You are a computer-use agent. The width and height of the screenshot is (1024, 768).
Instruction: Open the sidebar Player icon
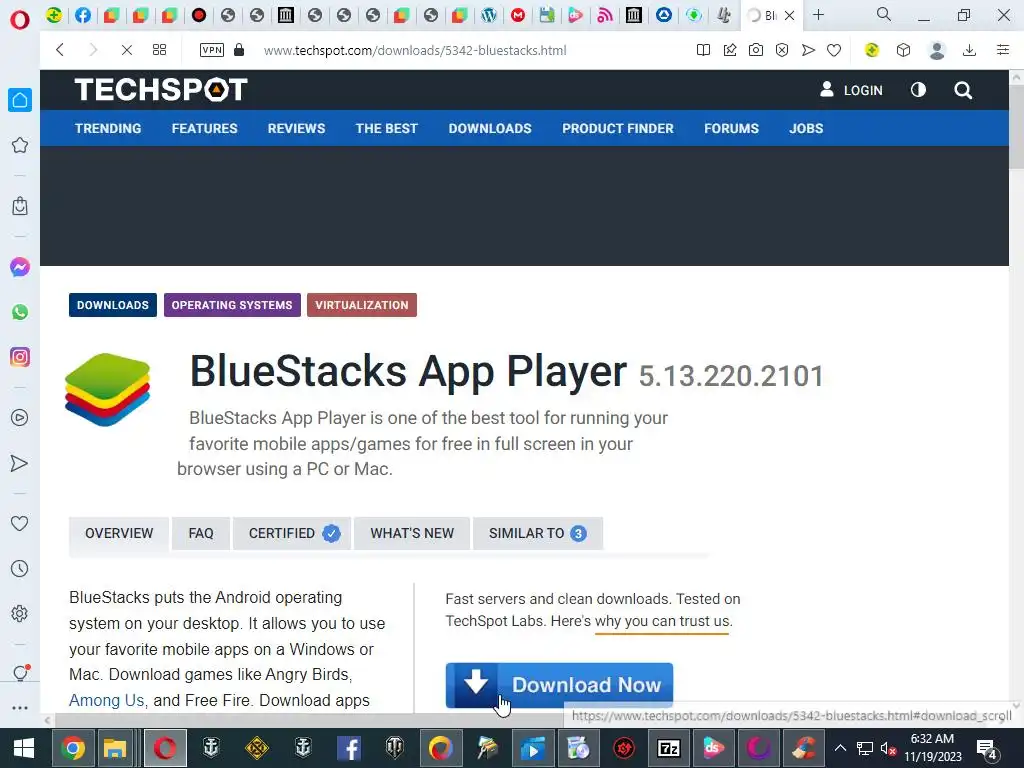click(20, 418)
